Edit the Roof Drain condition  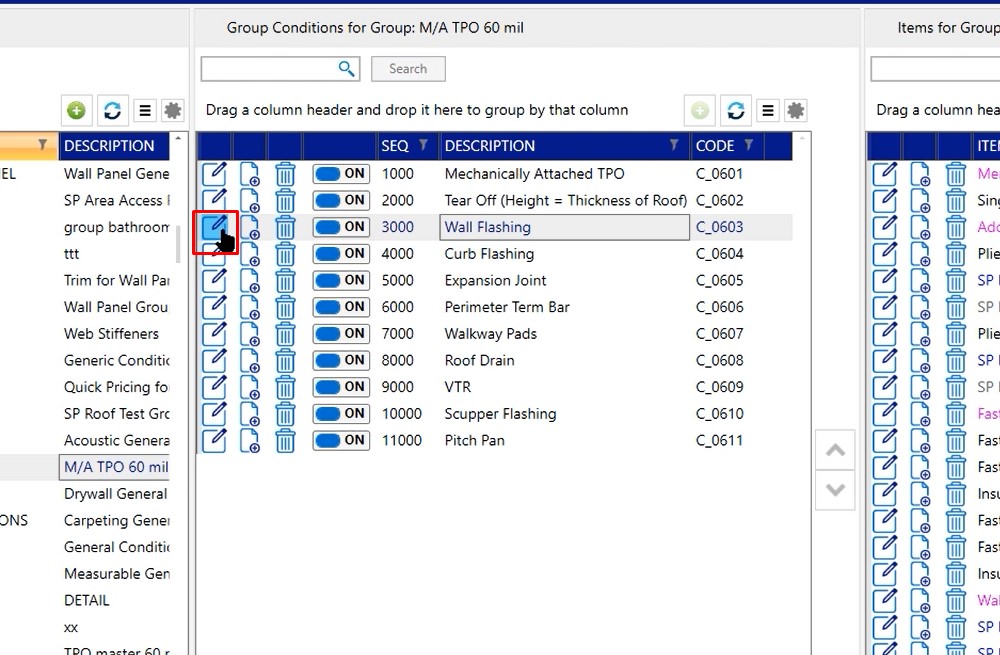[215, 360]
